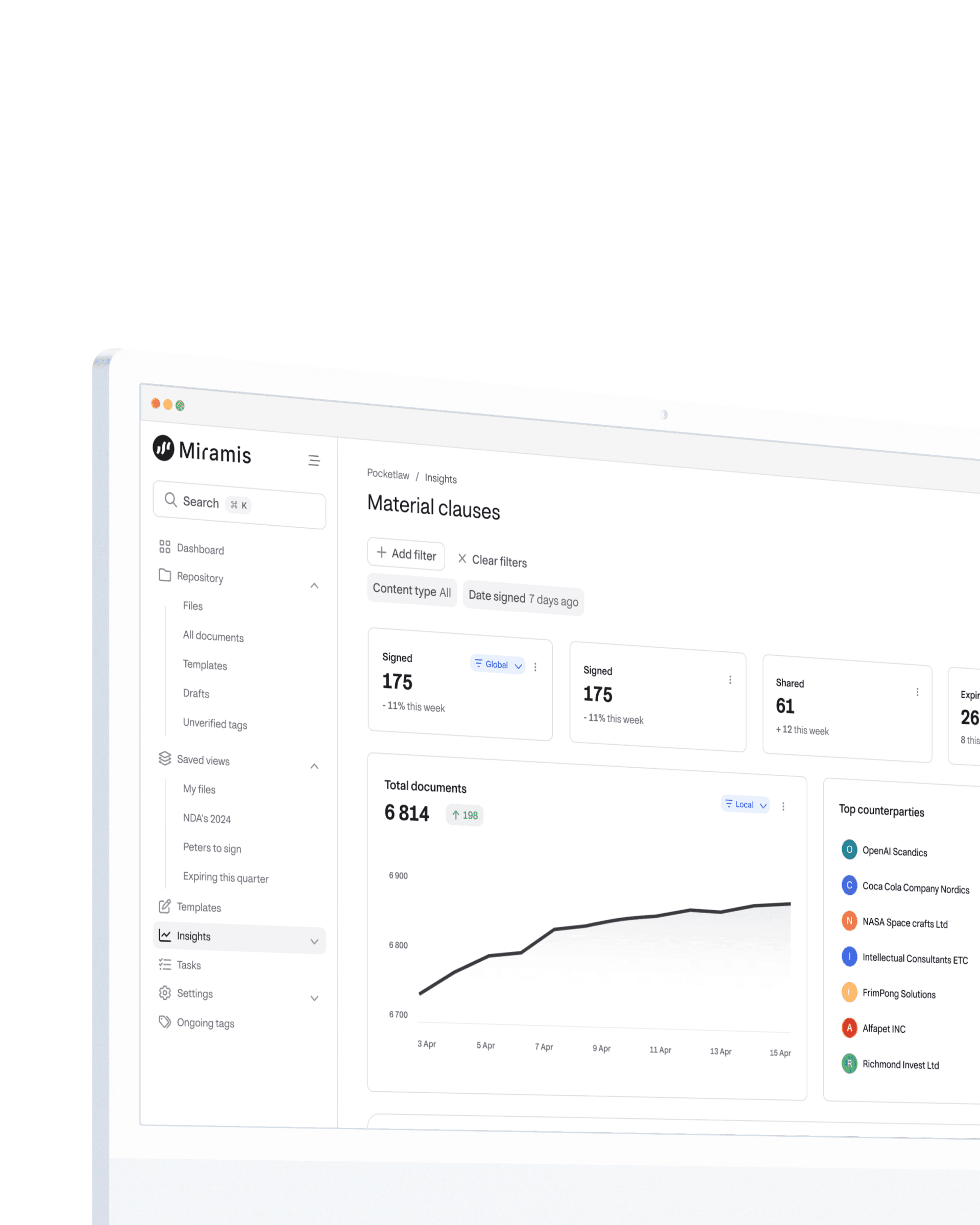This screenshot has height=1225, width=980.
Task: Click the Tasks checklist icon
Action: (x=165, y=964)
